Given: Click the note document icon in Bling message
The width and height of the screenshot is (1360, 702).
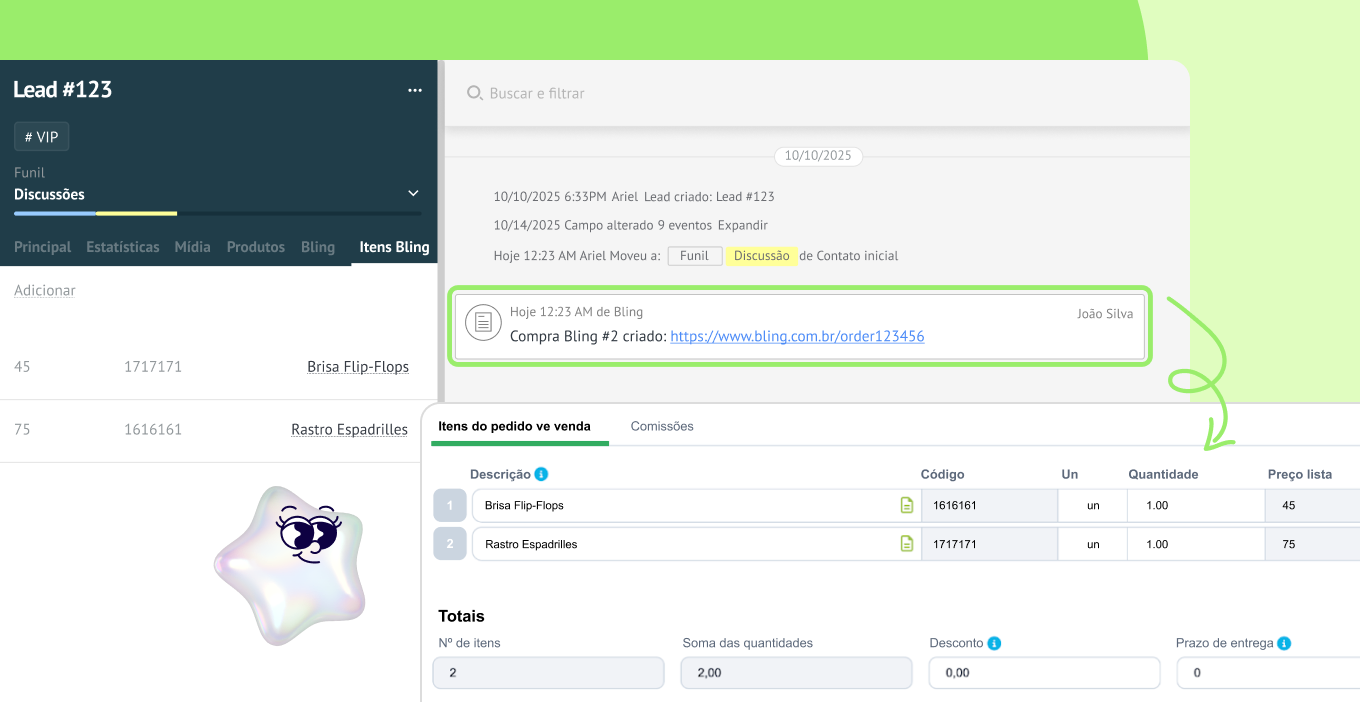Looking at the screenshot, I should pyautogui.click(x=483, y=323).
